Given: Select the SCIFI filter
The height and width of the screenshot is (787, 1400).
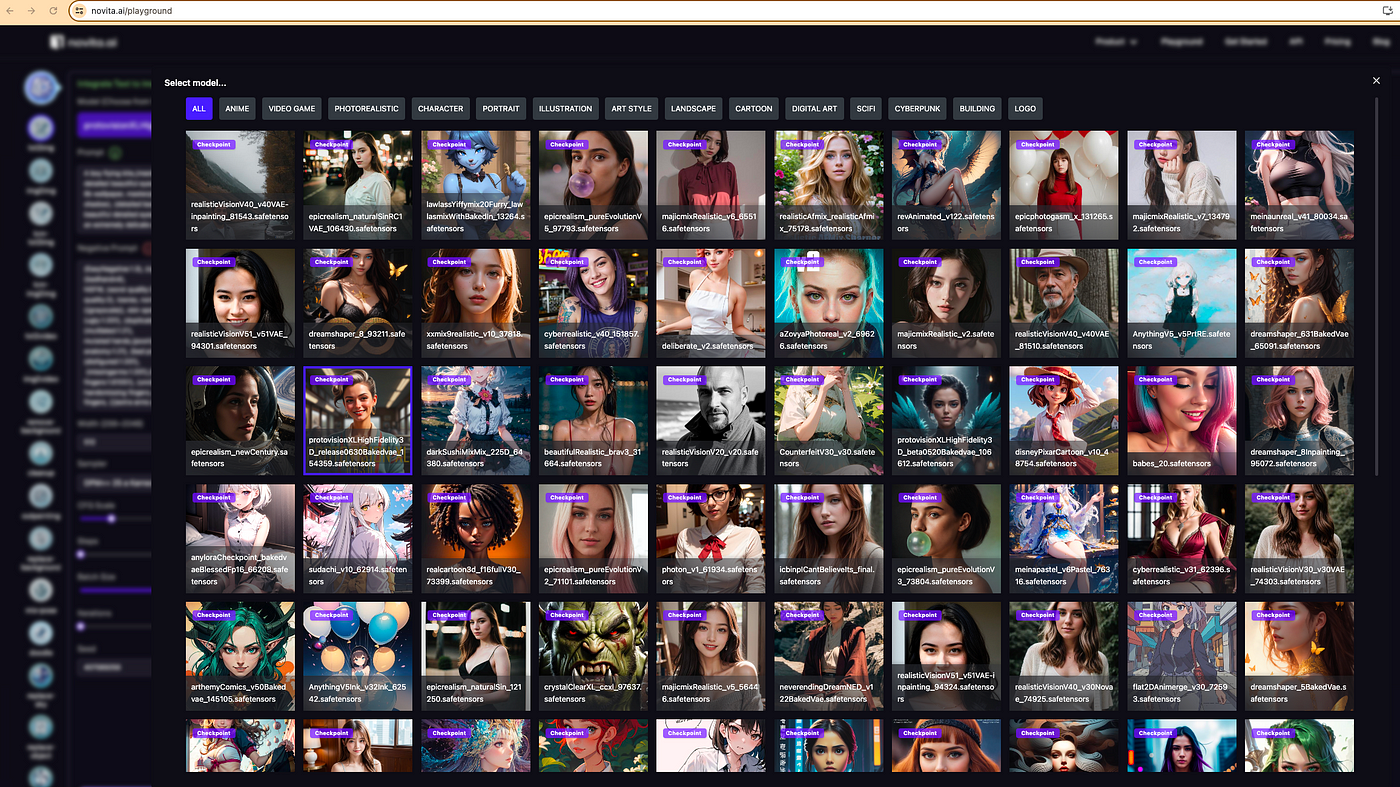Looking at the screenshot, I should (866, 109).
